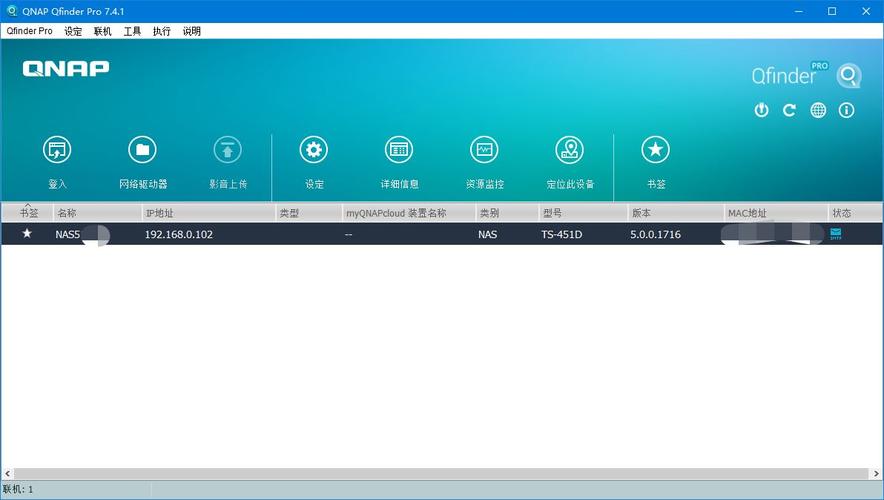Open the 说明 help menu
This screenshot has height=500, width=884.
click(x=192, y=31)
